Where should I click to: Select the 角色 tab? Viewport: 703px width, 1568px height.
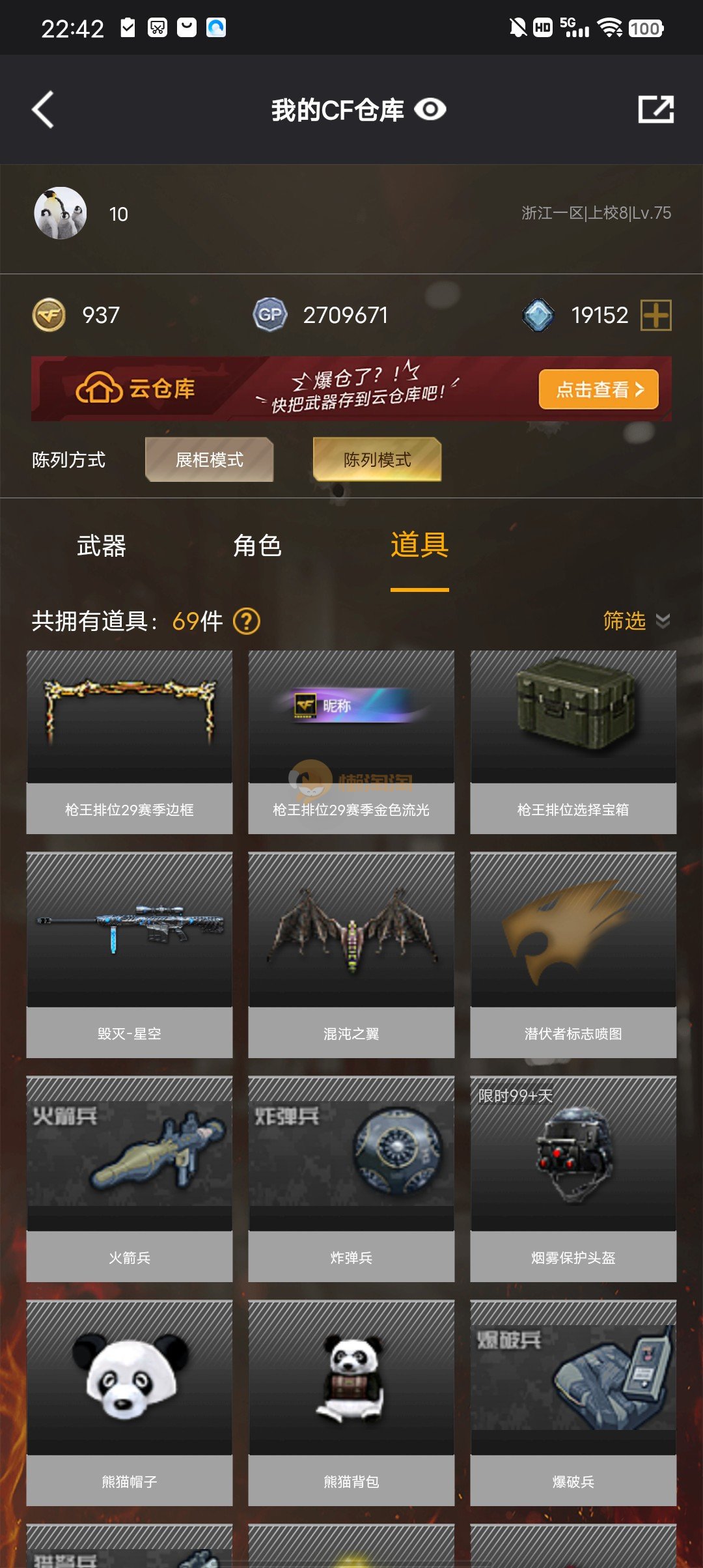[x=258, y=546]
